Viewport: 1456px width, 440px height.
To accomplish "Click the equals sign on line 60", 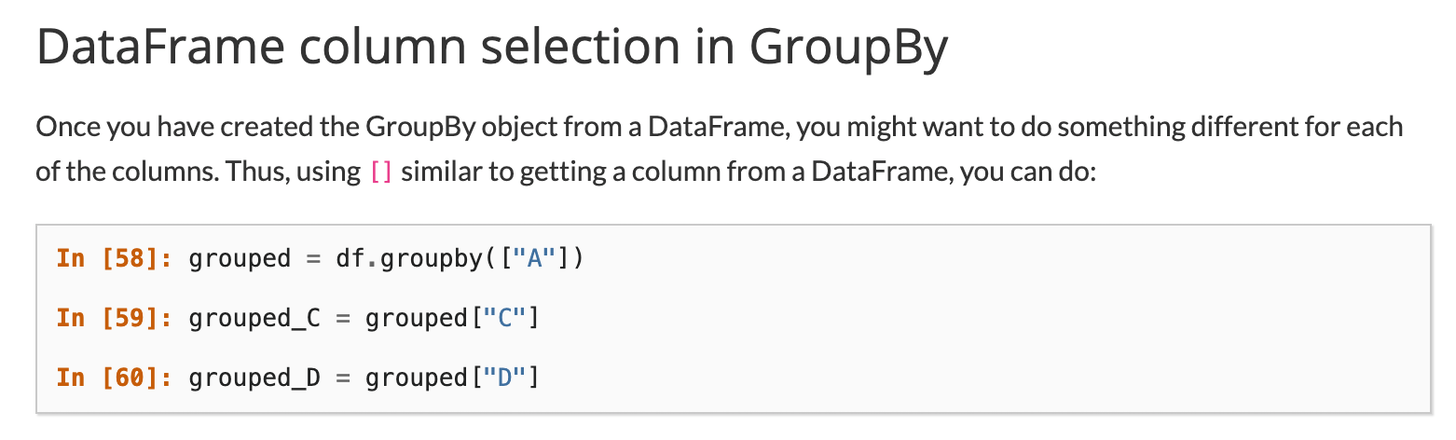I will (342, 378).
